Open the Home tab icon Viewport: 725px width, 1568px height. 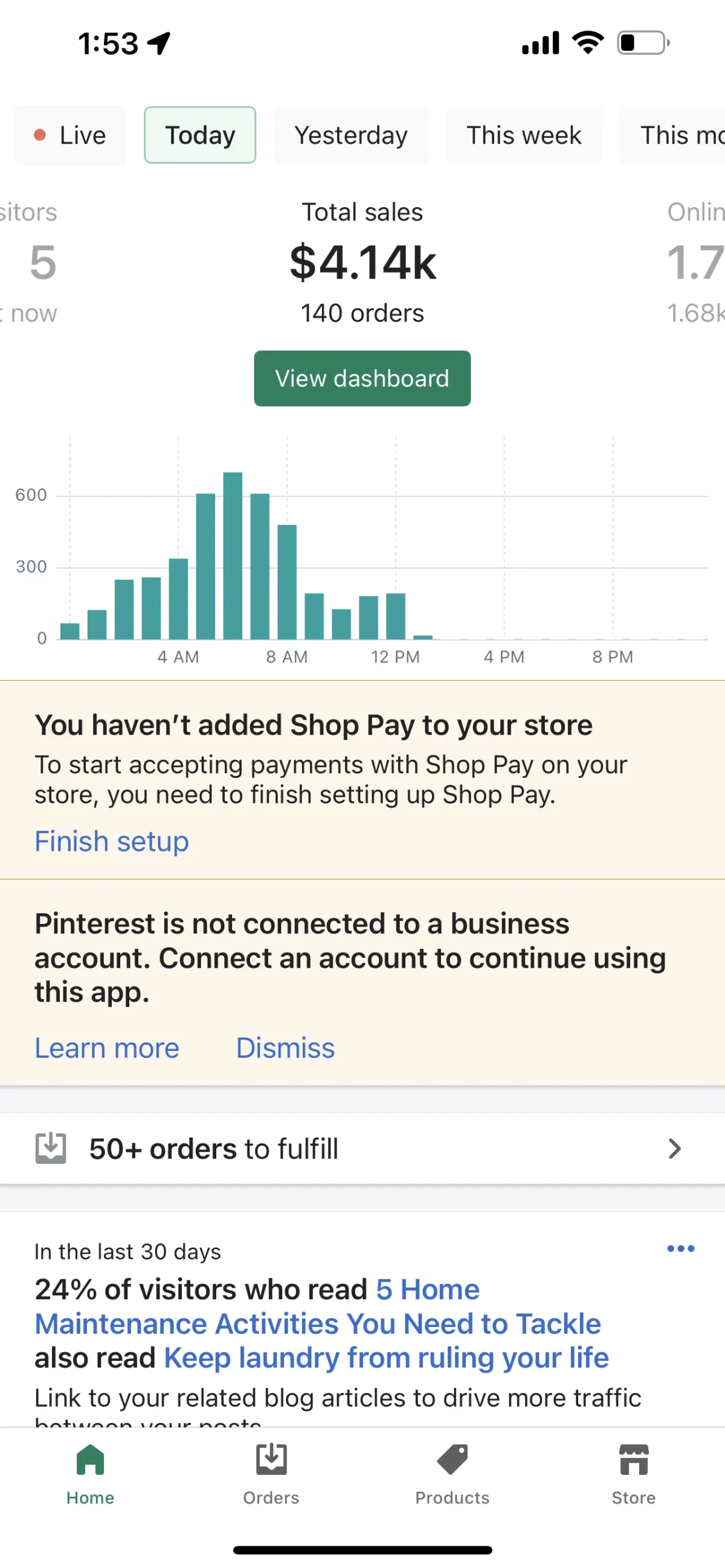pyautogui.click(x=90, y=1460)
